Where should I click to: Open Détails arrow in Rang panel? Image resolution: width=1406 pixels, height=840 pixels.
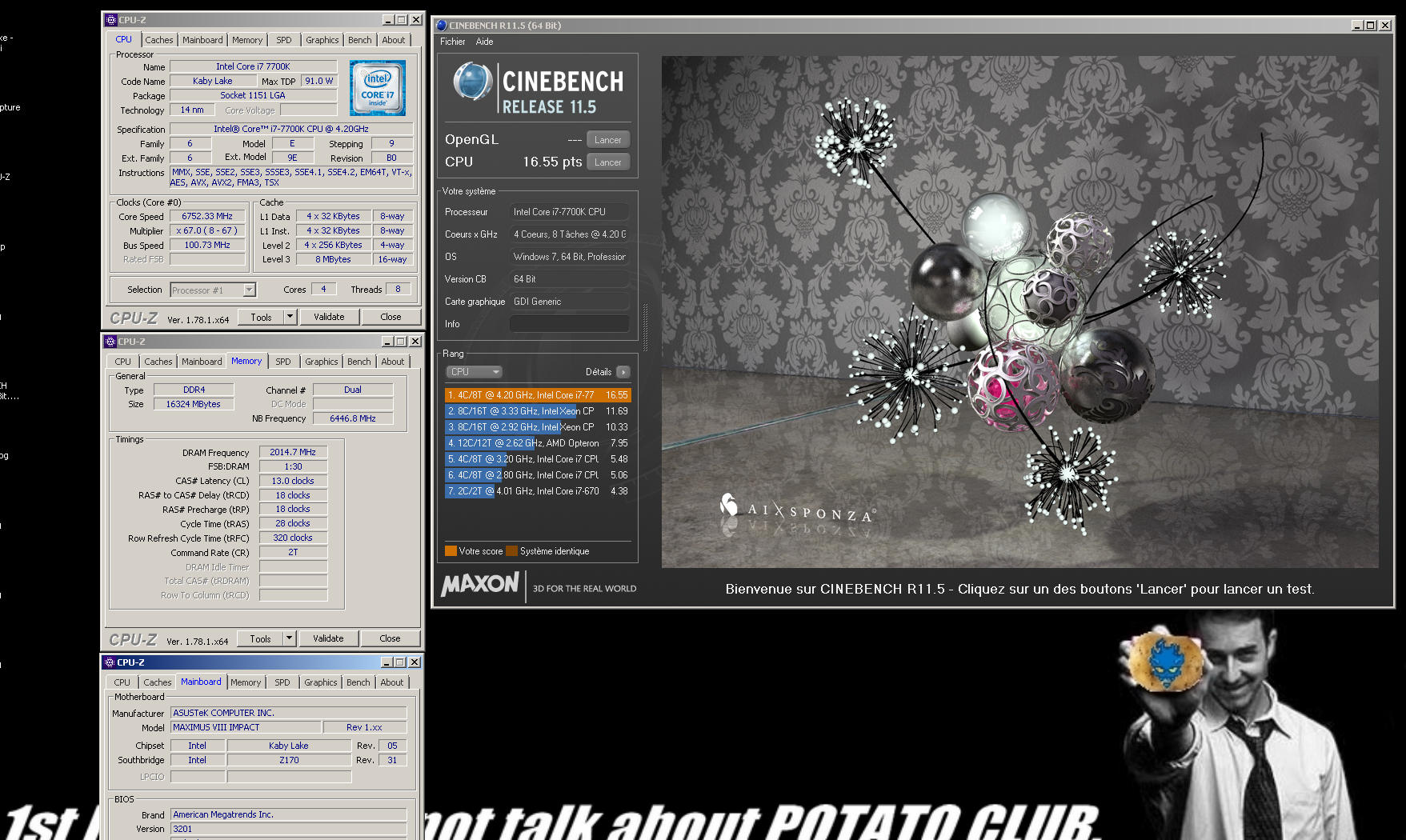(x=623, y=372)
